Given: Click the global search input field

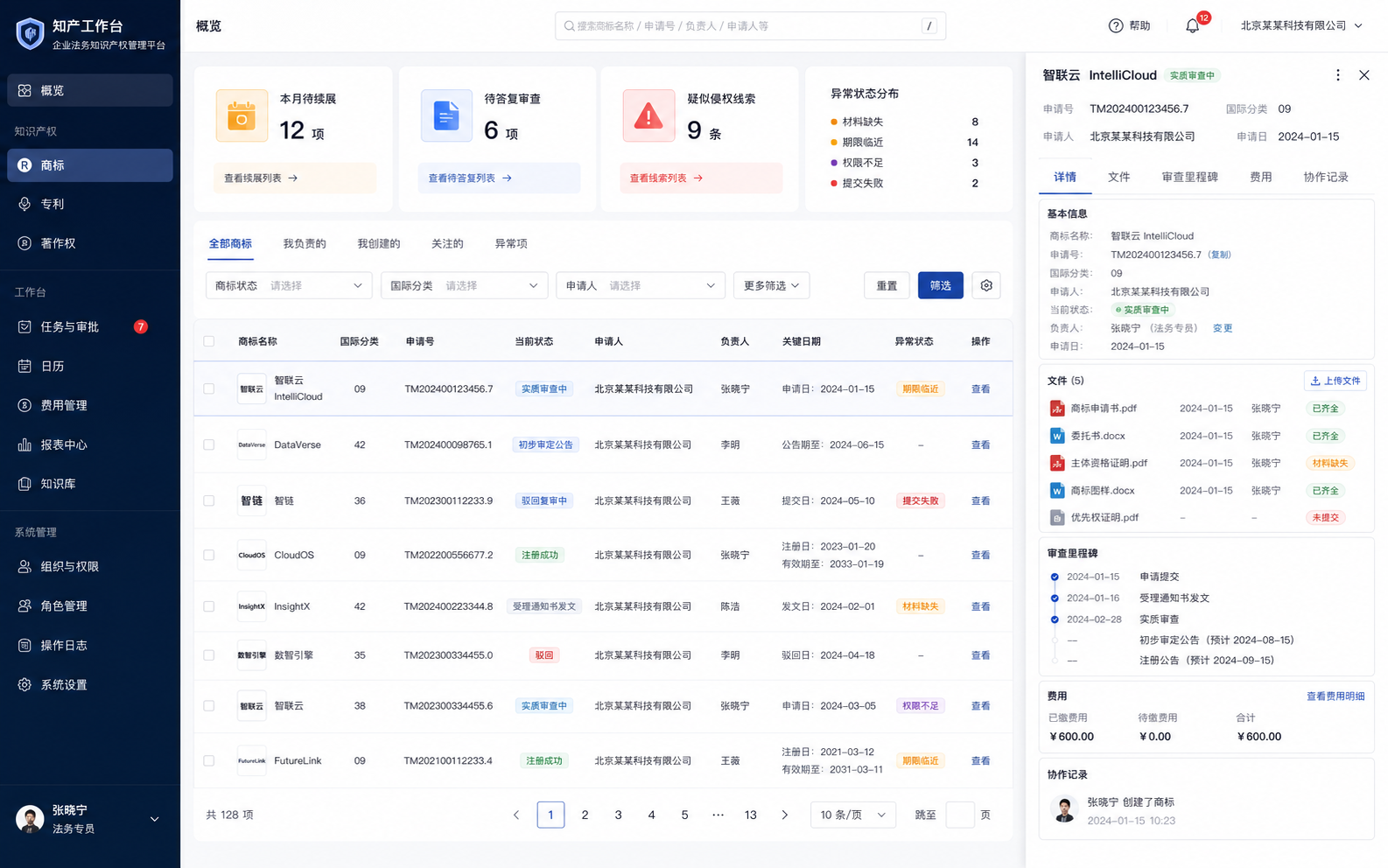Looking at the screenshot, I should tap(750, 26).
